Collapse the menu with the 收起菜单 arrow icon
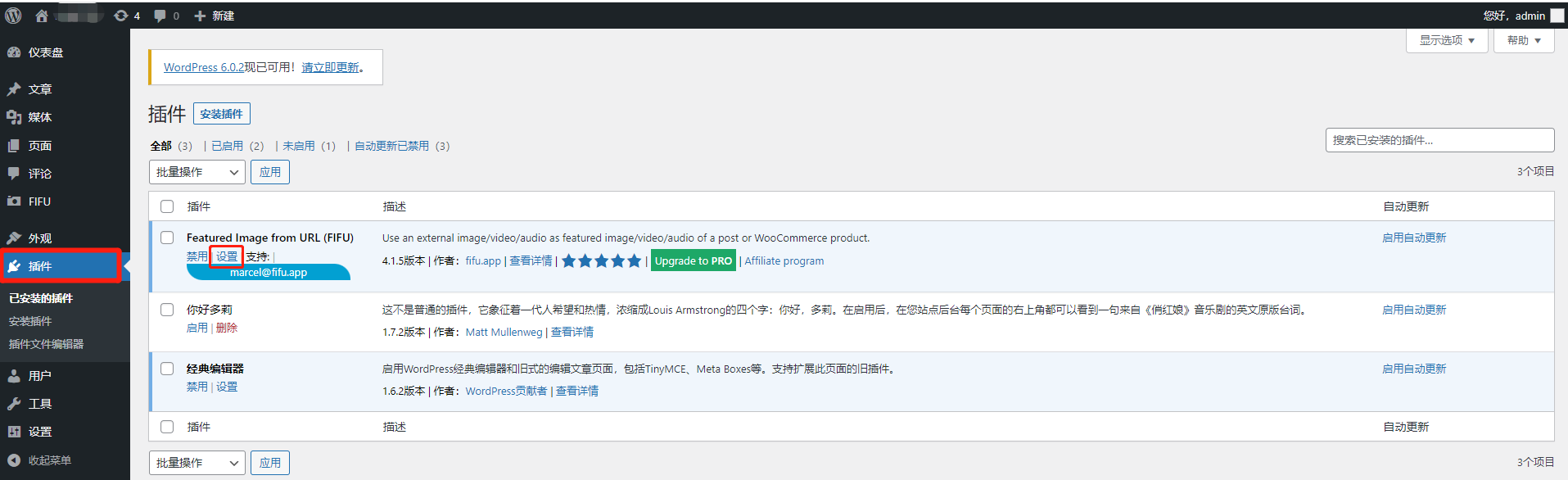This screenshot has width=1568, height=480. pos(14,460)
